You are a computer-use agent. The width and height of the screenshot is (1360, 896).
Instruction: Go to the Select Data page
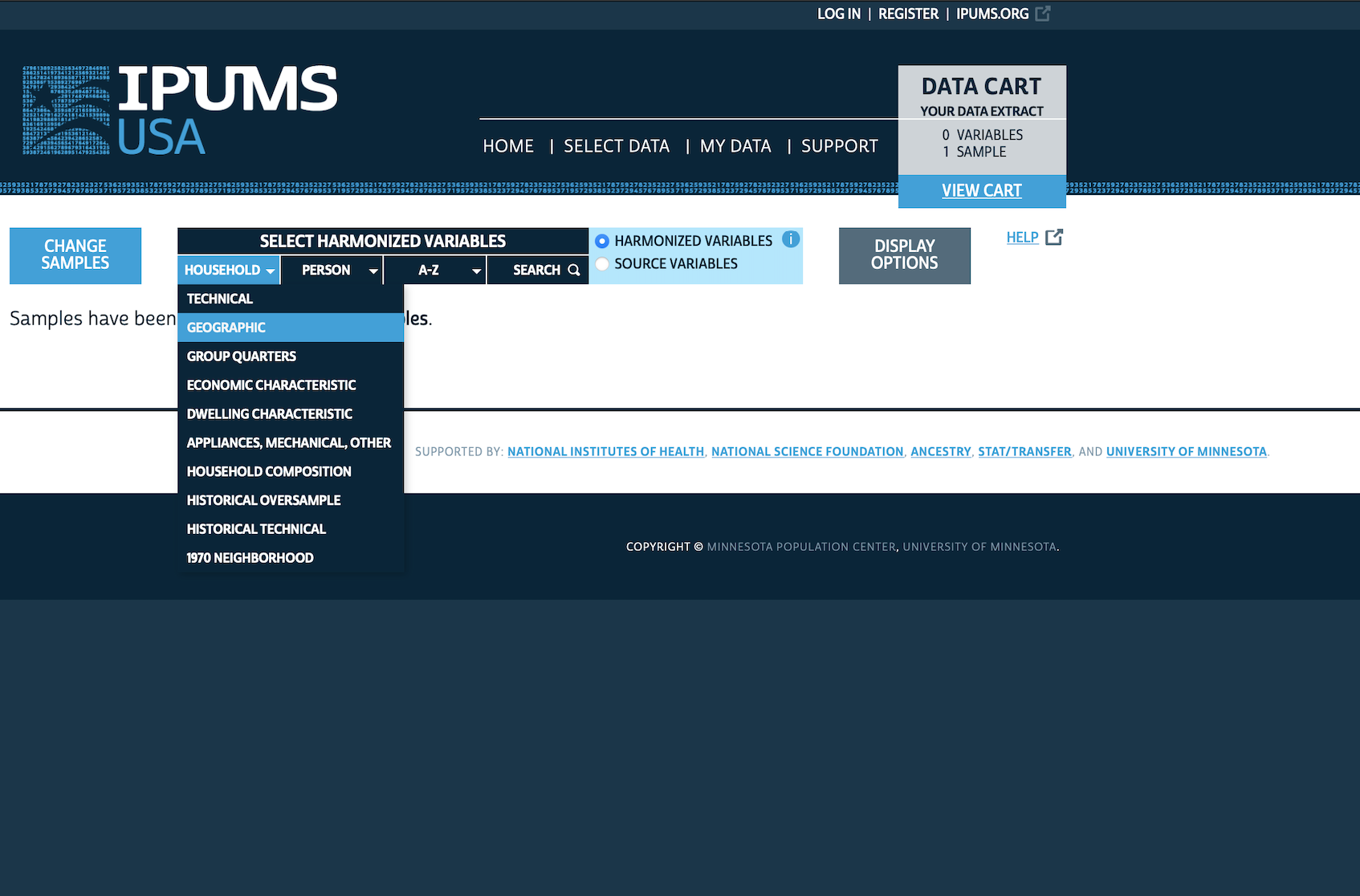[x=616, y=146]
